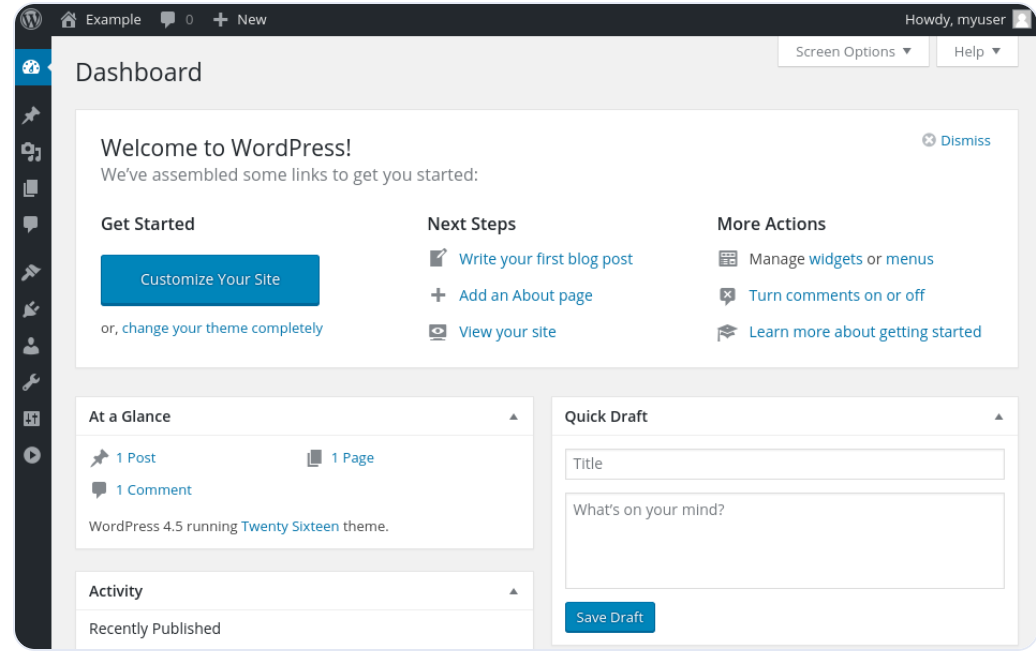Open the Twenty Sixteen theme link
Screen dimensions: 1036x660
tap(290, 527)
